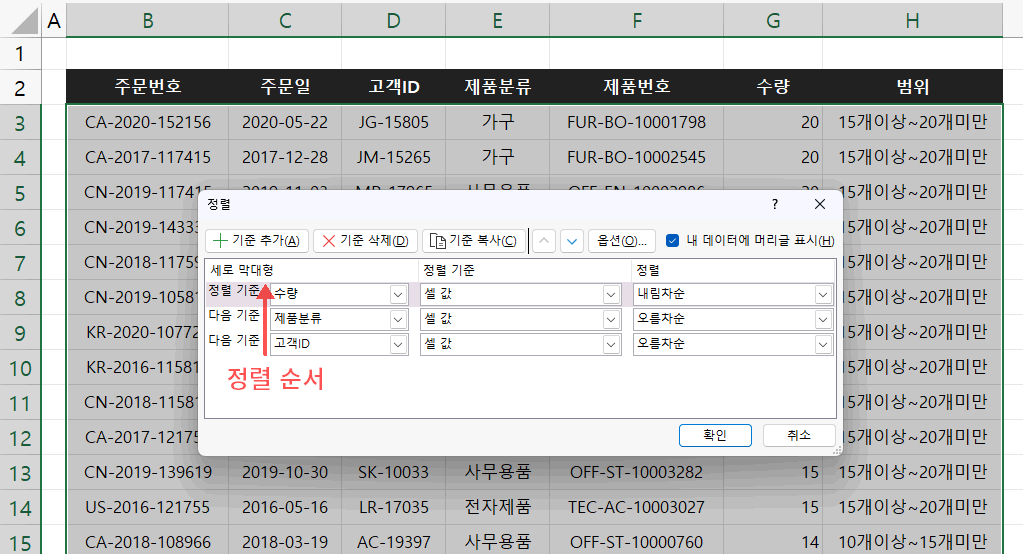The width and height of the screenshot is (1023, 554).
Task: Click the 기준 복사 (copy level) button
Action: (474, 241)
